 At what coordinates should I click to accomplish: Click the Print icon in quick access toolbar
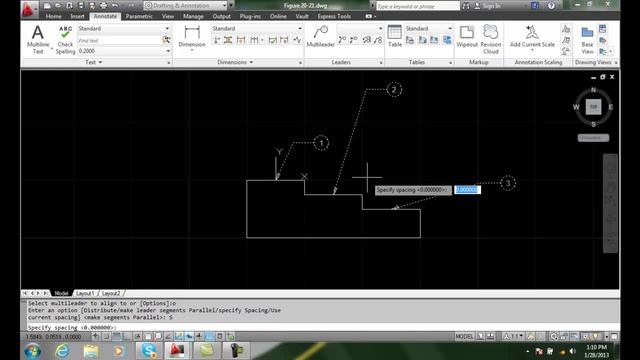tap(103, 6)
